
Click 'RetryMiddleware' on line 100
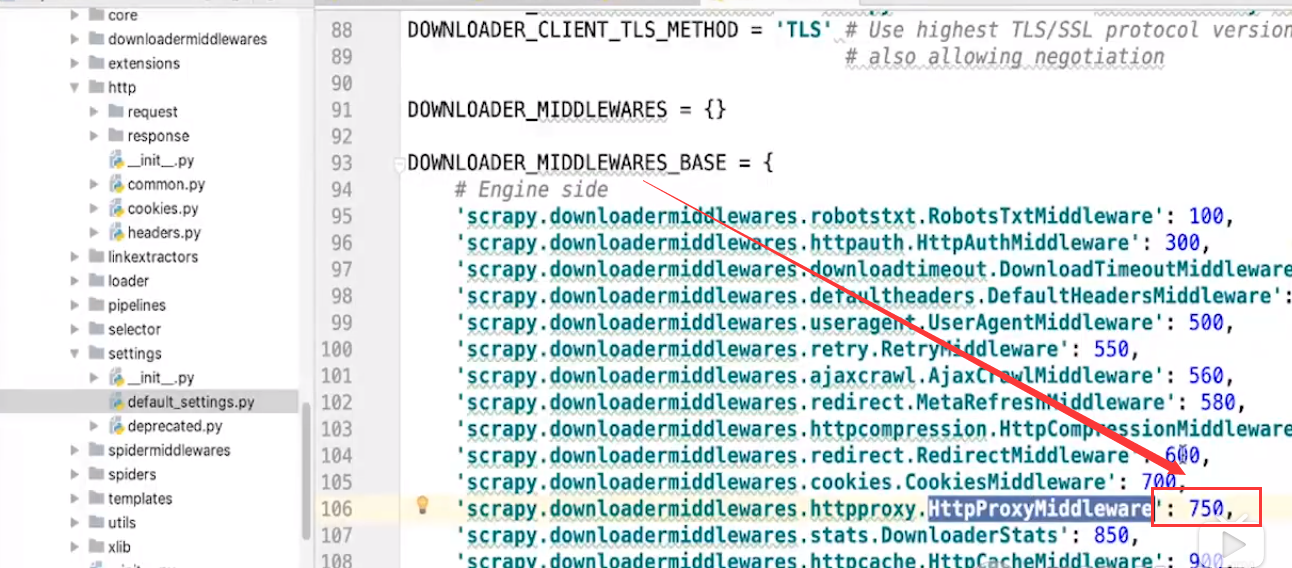(x=967, y=349)
